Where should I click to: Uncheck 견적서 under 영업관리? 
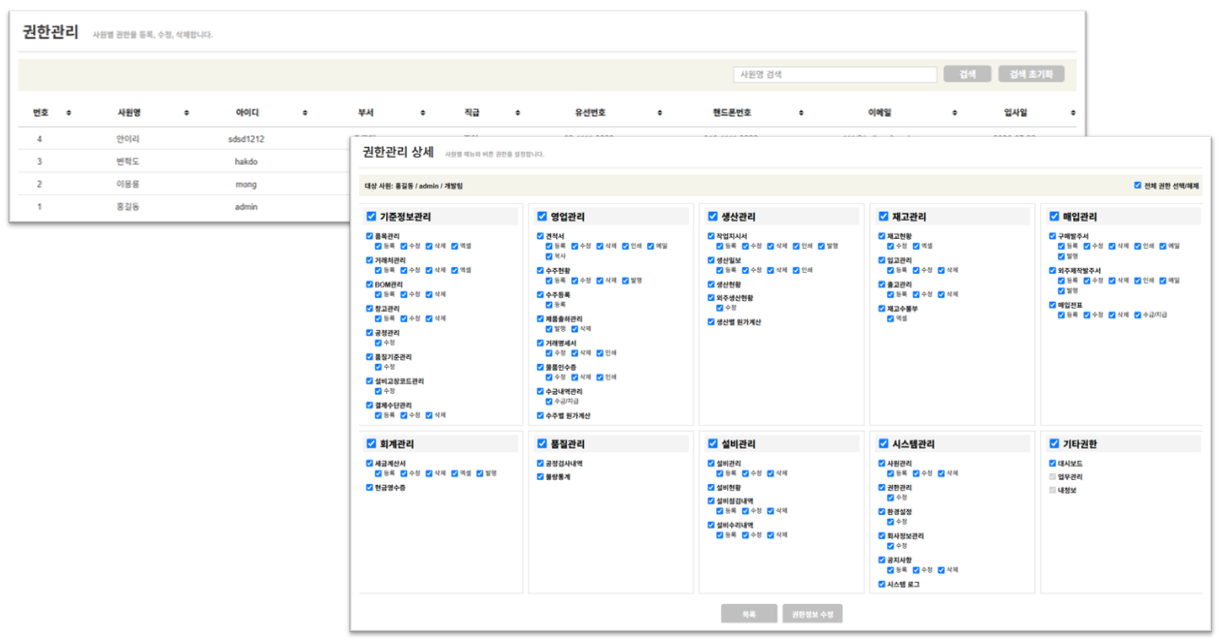click(x=540, y=236)
